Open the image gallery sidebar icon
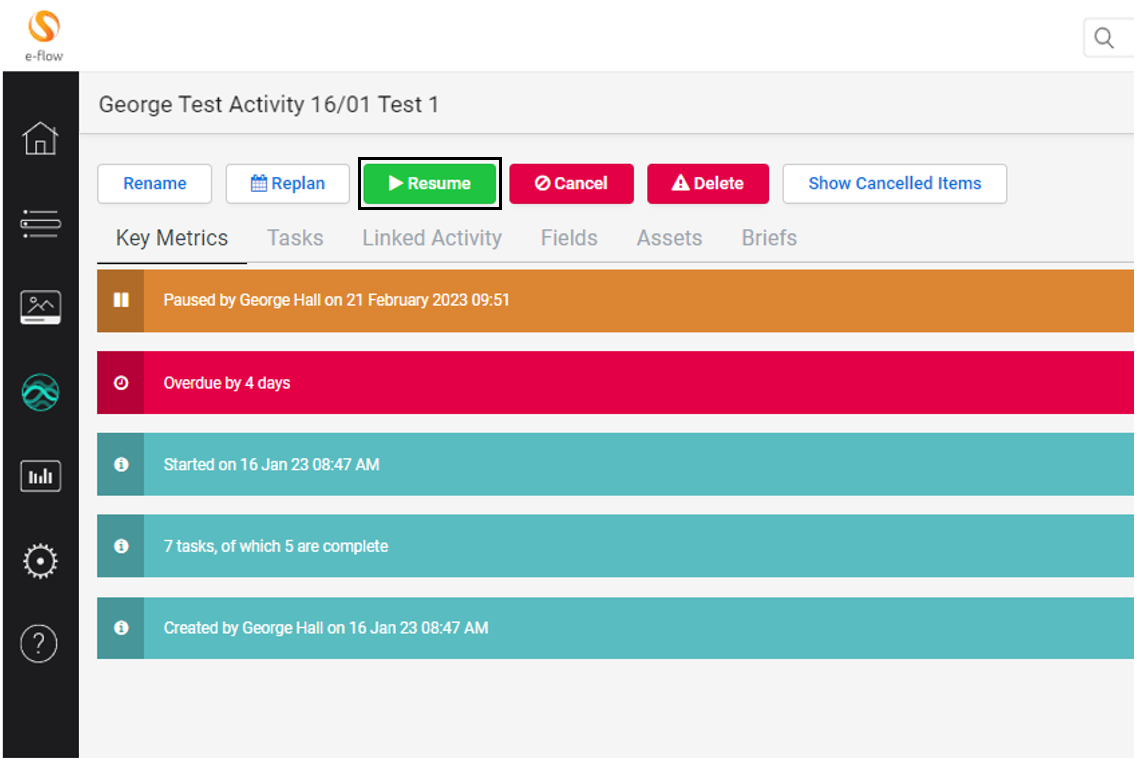 40,307
